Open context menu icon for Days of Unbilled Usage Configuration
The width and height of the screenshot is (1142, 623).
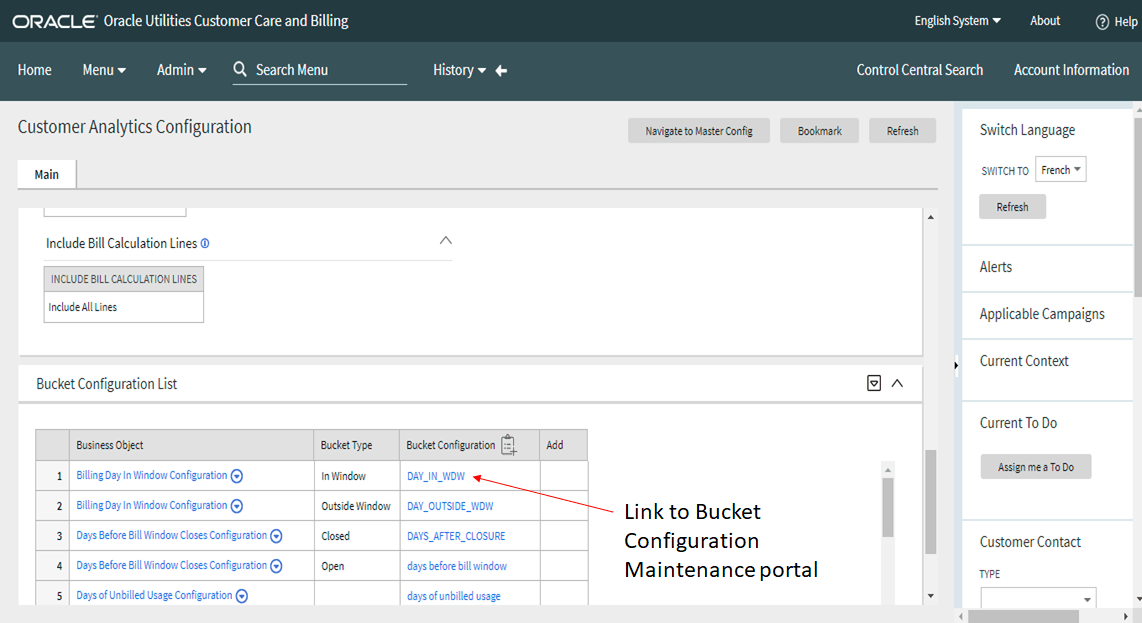[x=240, y=595]
